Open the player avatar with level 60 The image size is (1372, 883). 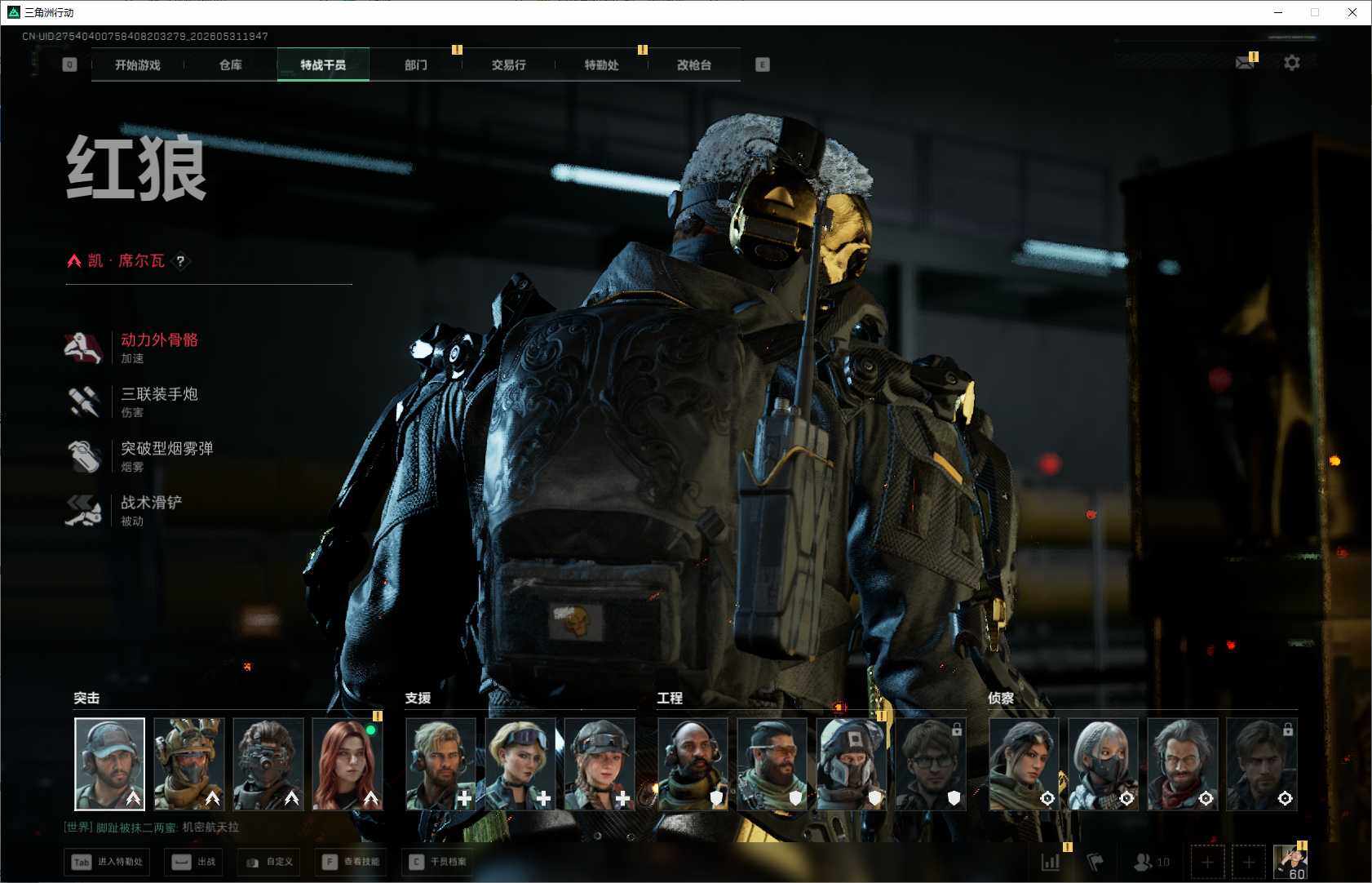1290,862
